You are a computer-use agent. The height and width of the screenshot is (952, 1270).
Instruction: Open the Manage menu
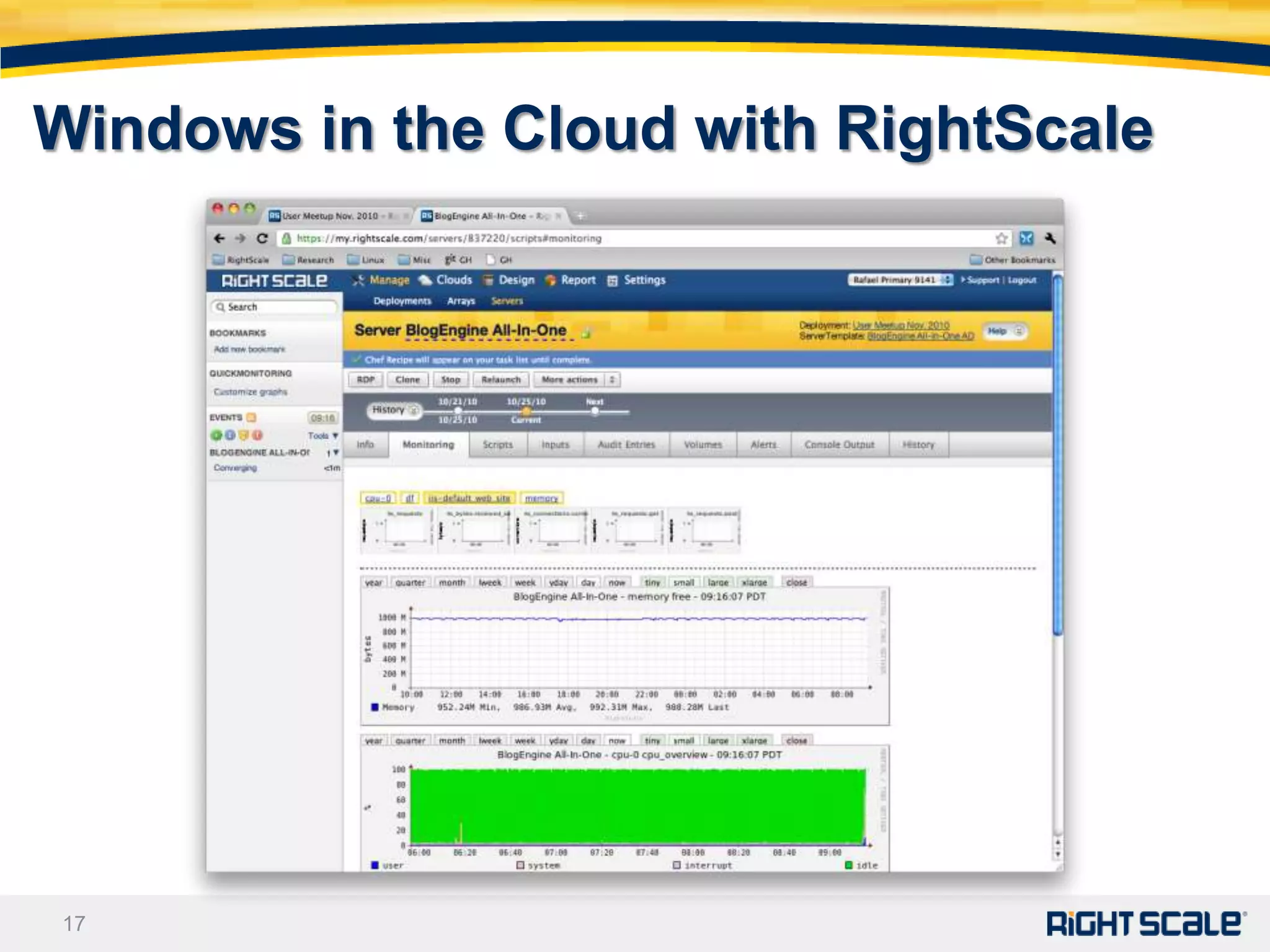381,280
